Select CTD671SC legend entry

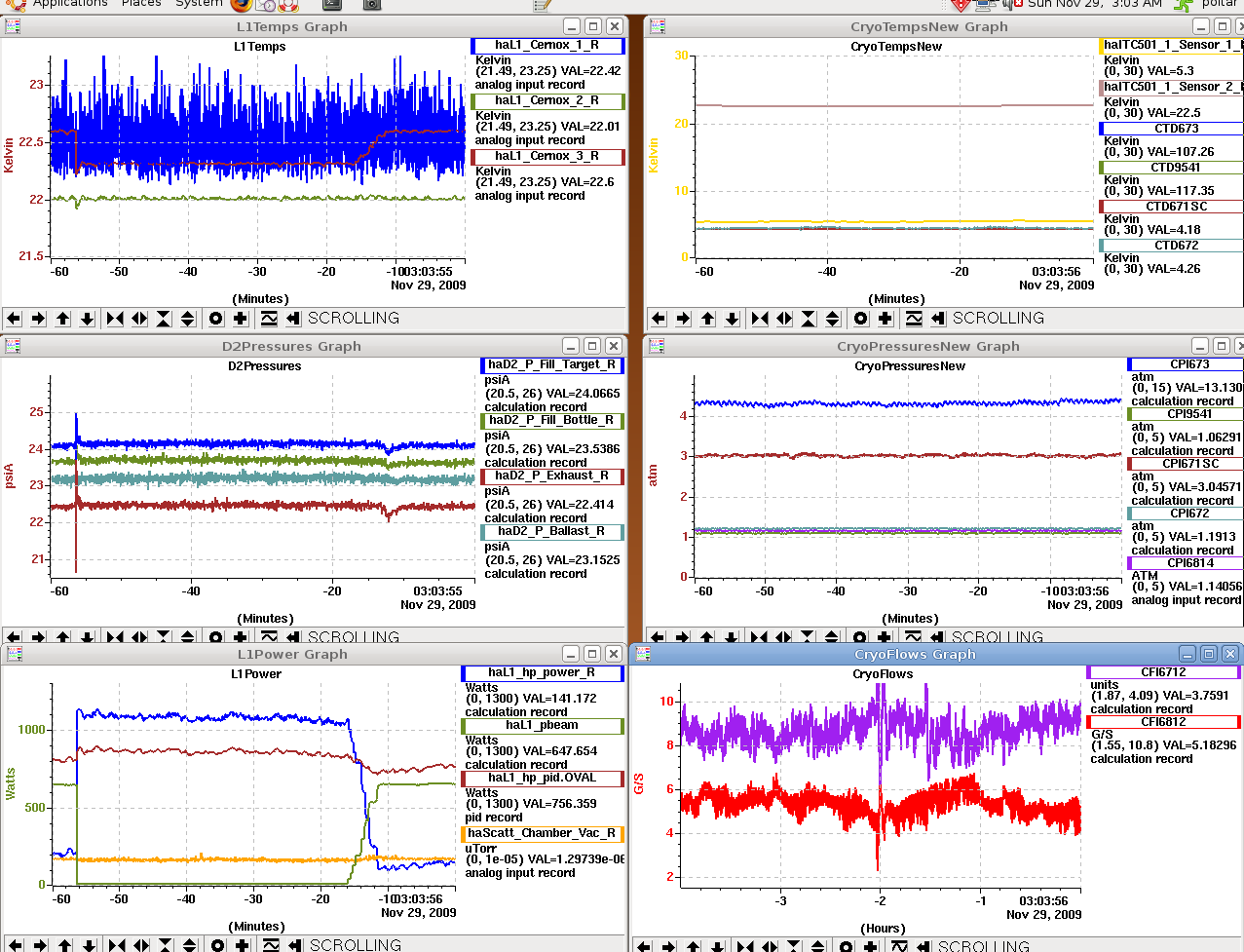tap(1172, 207)
